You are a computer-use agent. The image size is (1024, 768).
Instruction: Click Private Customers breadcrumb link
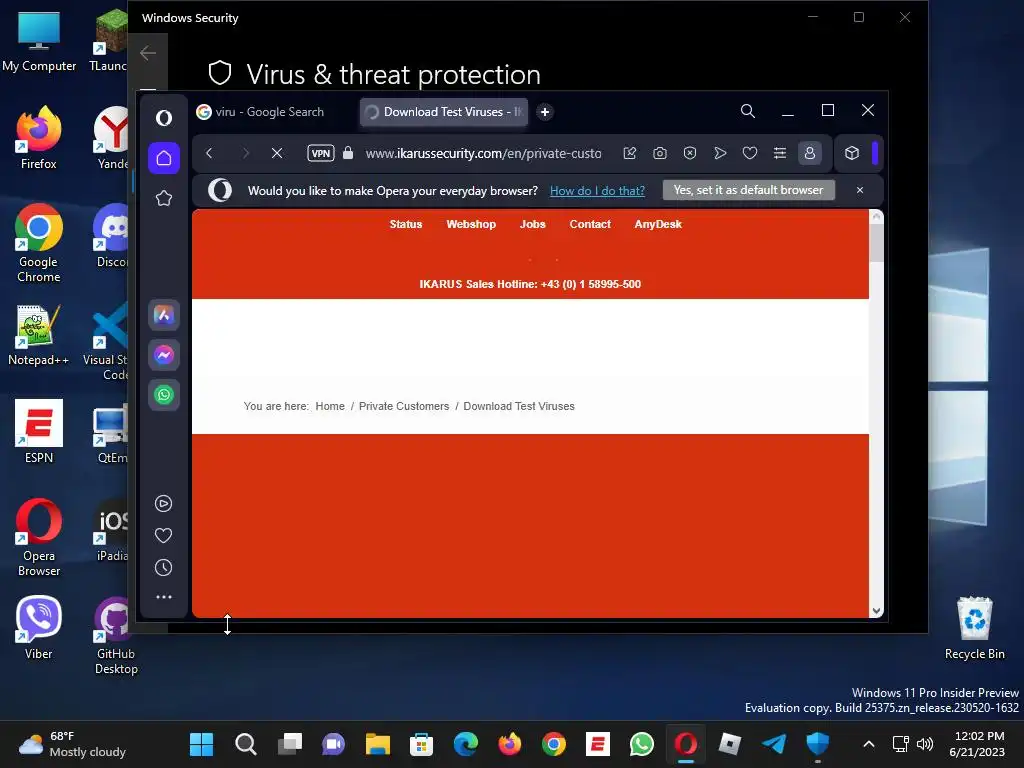tap(404, 406)
